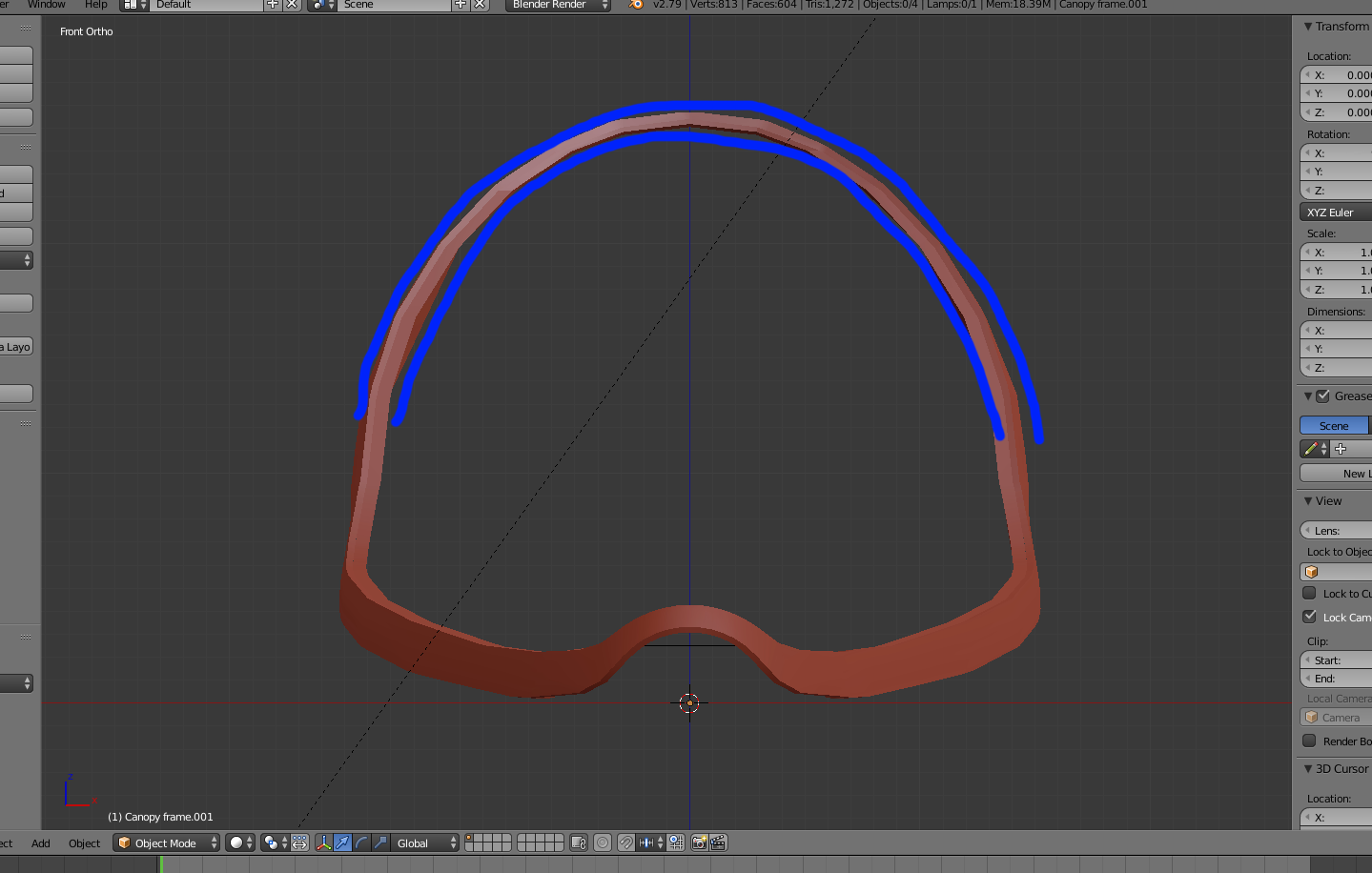Screen dimensions: 1372x873
Task: Click the Blender logo icon
Action: (636, 5)
